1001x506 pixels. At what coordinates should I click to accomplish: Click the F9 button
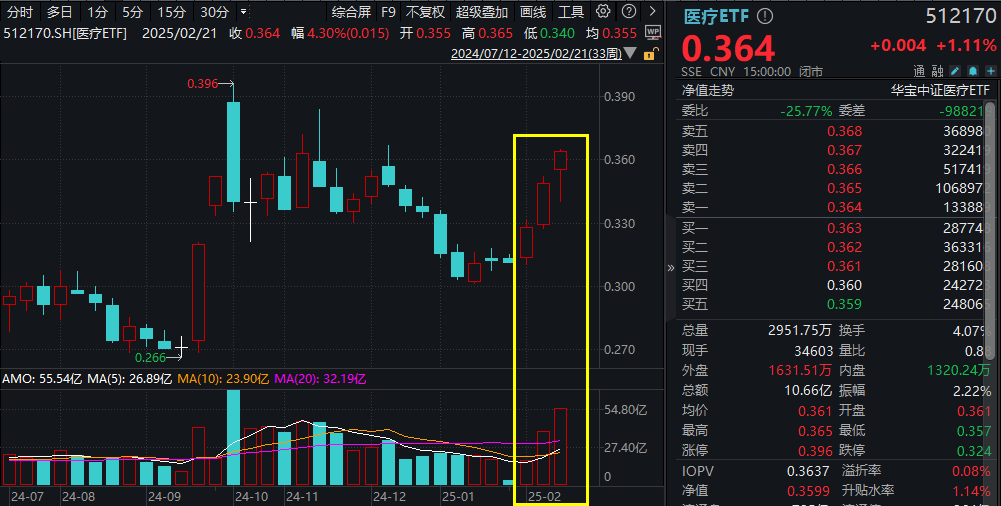click(x=388, y=12)
